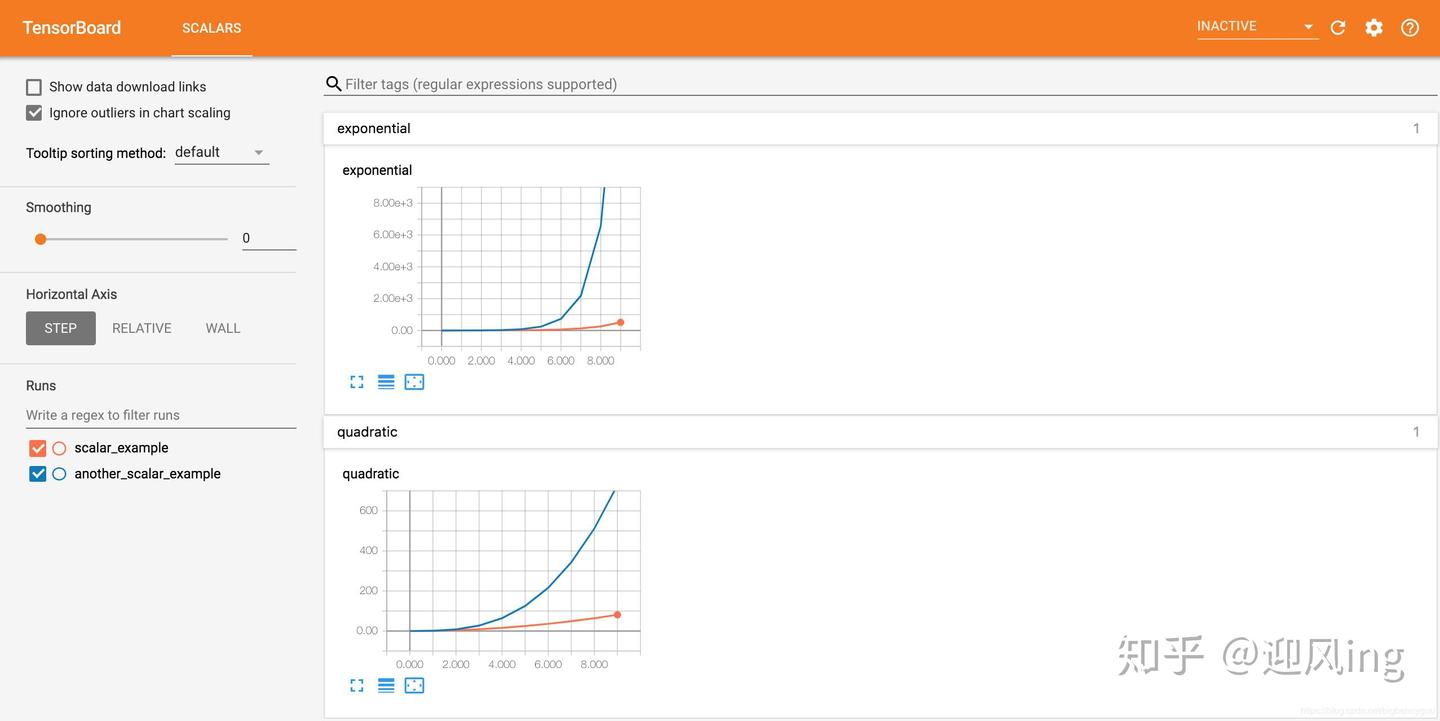Enable Show data download links checkbox
The image size is (1440, 721).
(34, 87)
